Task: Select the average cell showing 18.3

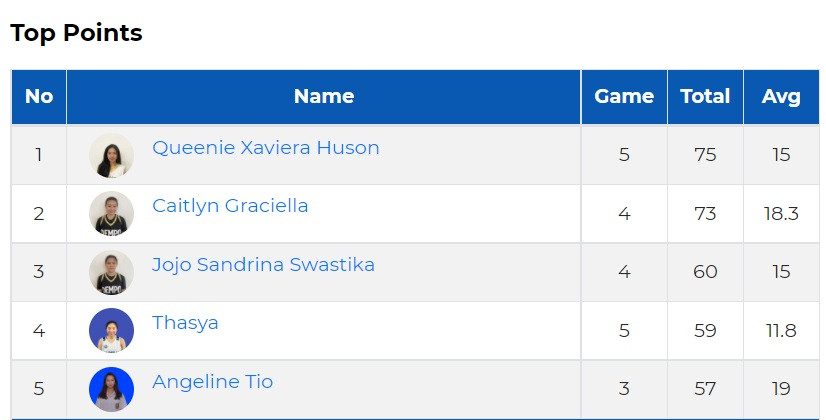Action: (x=781, y=213)
